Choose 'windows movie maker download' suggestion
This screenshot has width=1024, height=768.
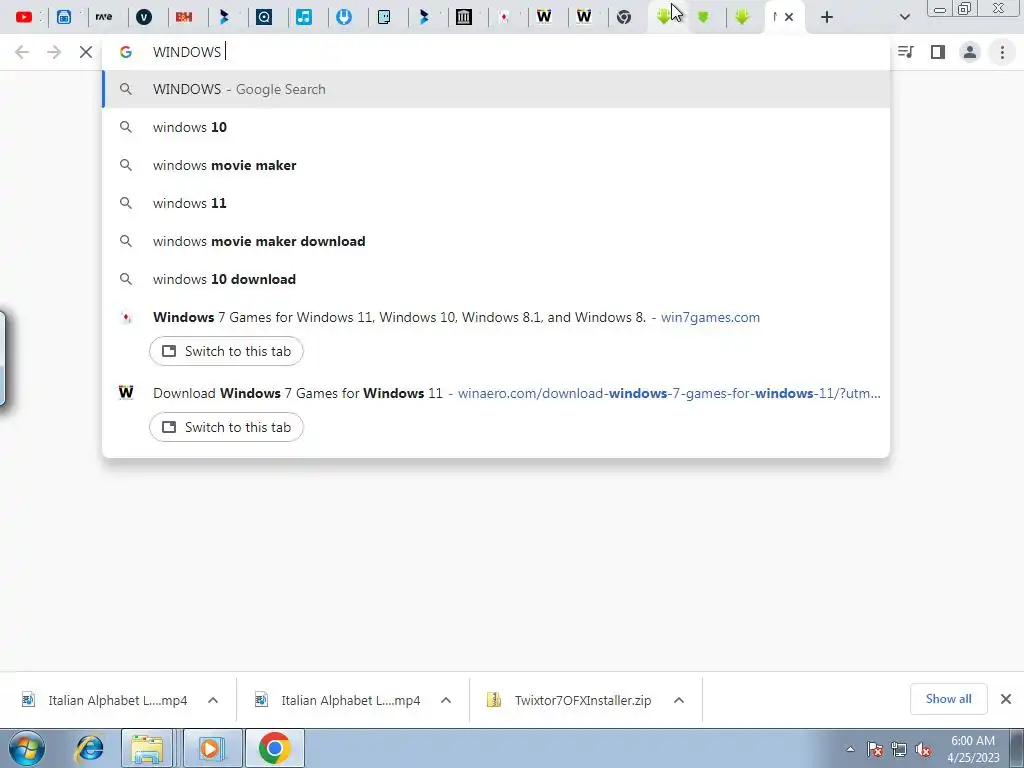tap(496, 241)
